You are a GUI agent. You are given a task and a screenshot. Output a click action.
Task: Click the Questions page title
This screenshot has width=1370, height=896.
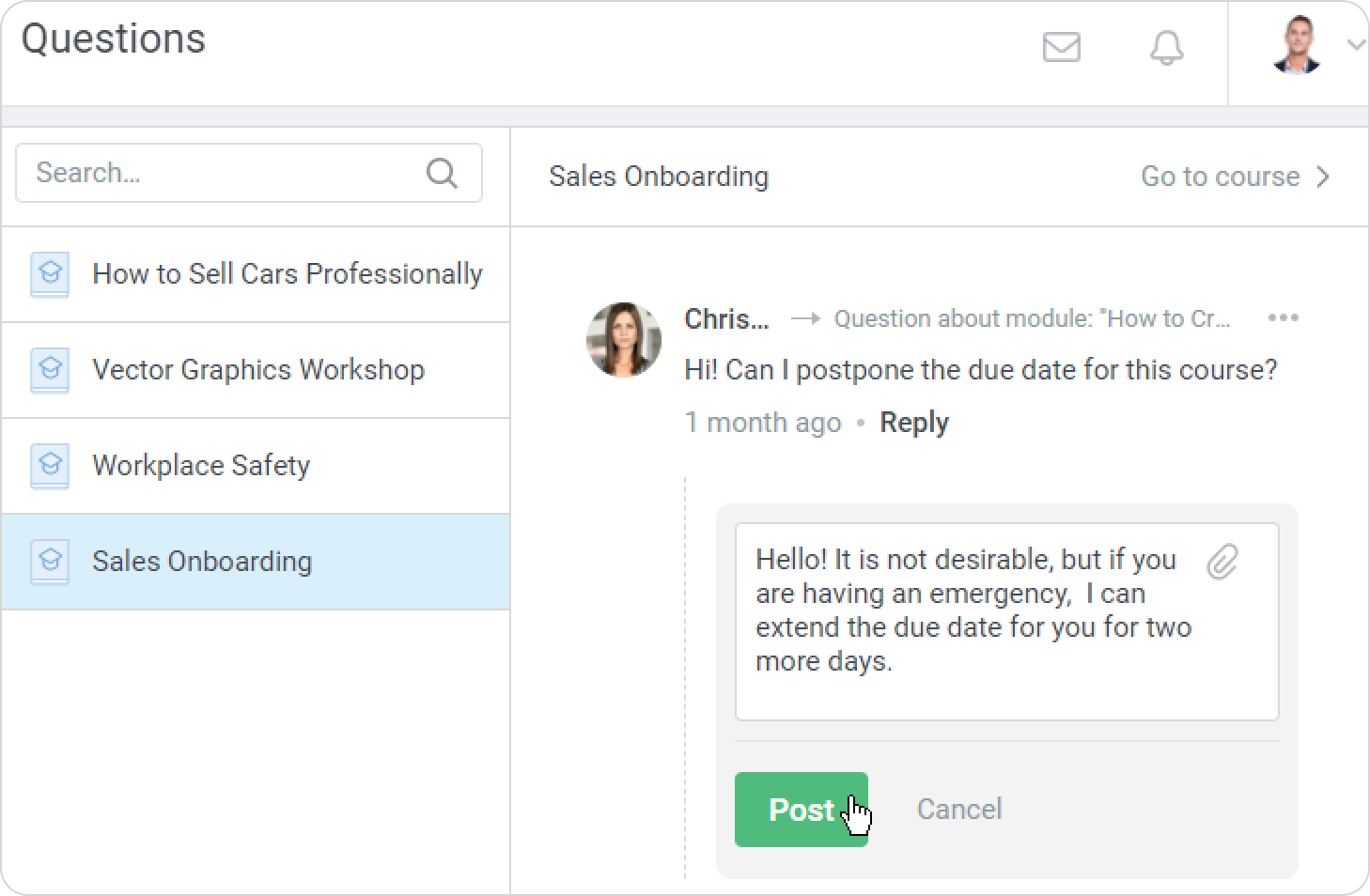113,39
